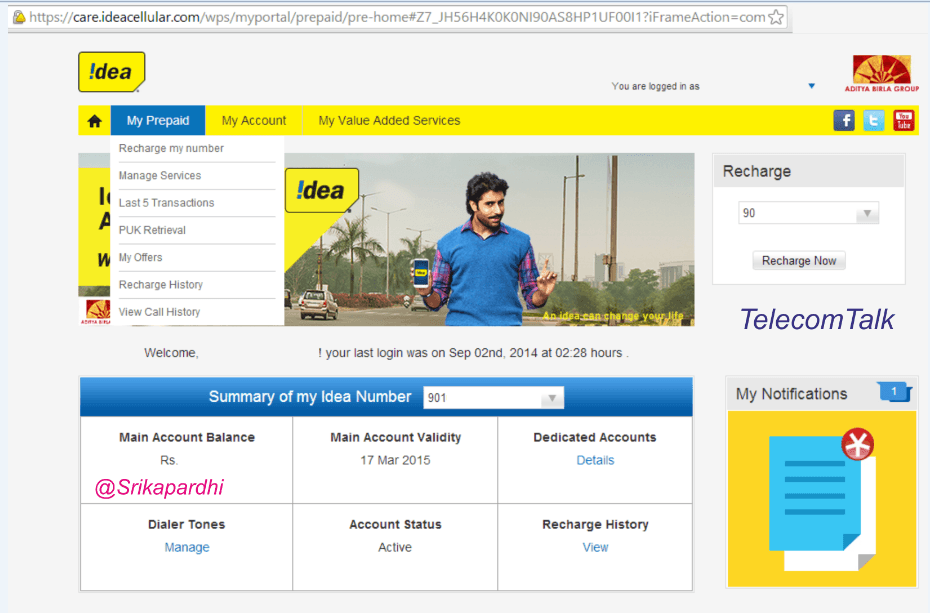
Task: Open the recharge amount dropdown showing 90
Action: (808, 213)
